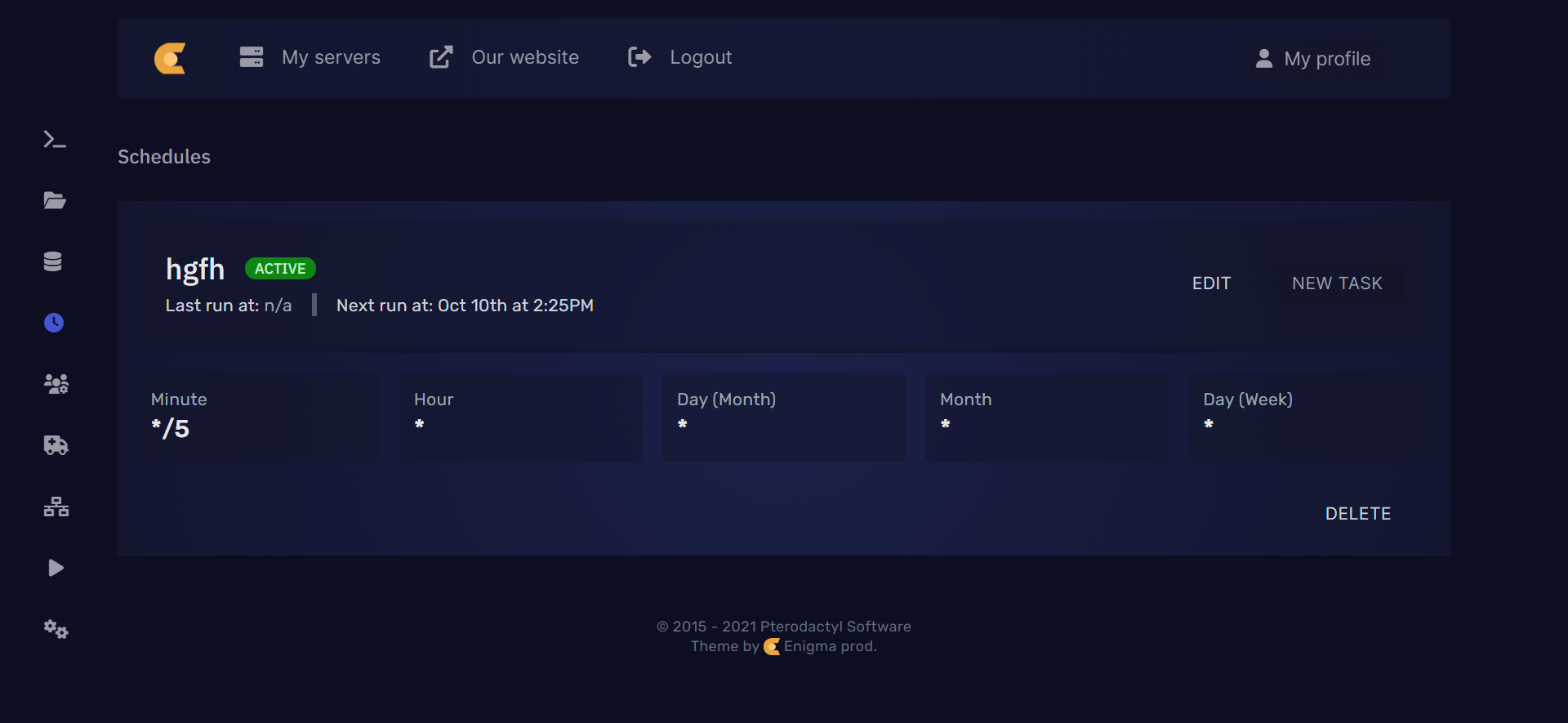Viewport: 1568px width, 723px height.
Task: Open My profile
Action: click(1313, 59)
